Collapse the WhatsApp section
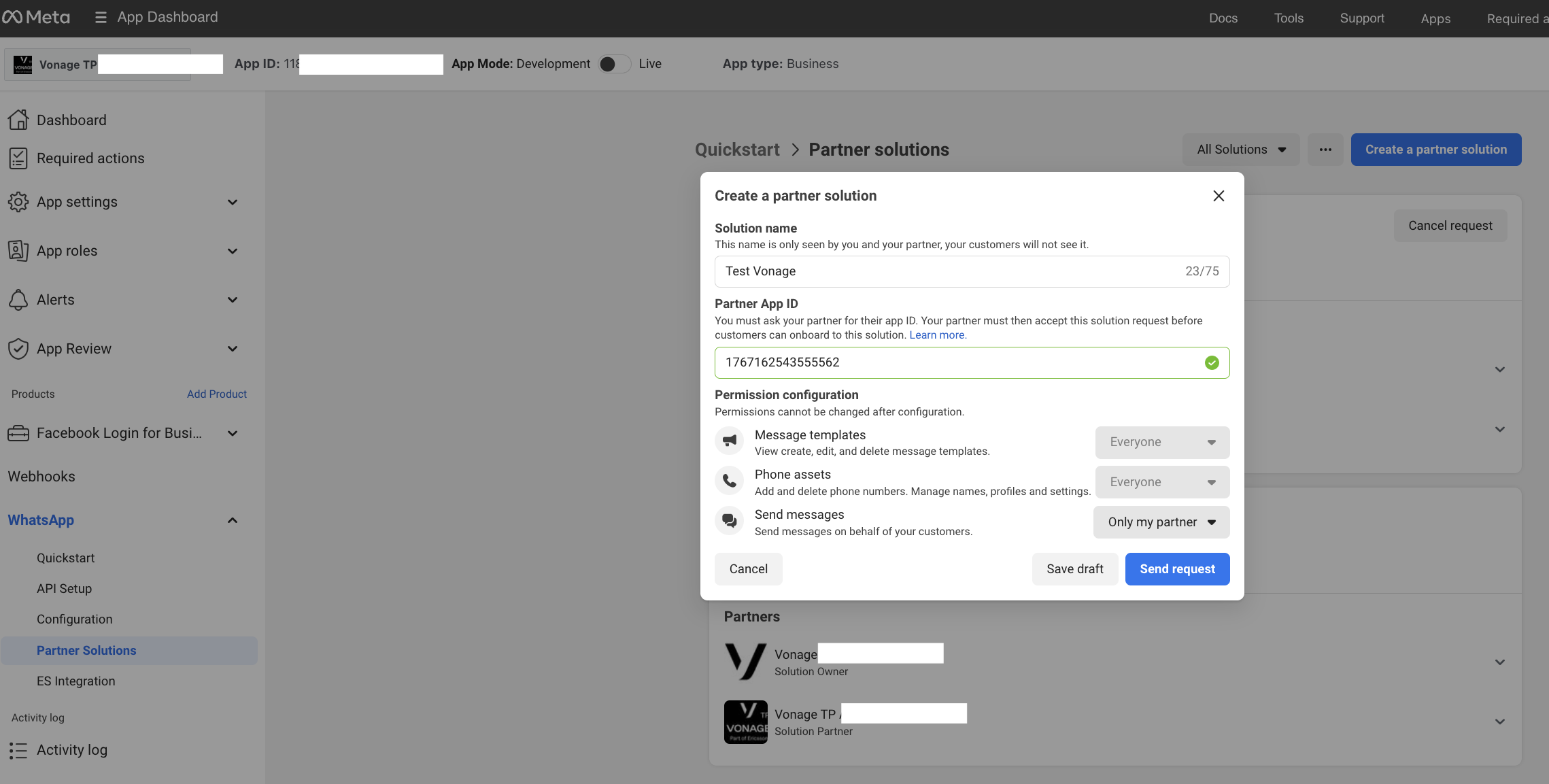This screenshot has height=784, width=1549. pyautogui.click(x=233, y=520)
